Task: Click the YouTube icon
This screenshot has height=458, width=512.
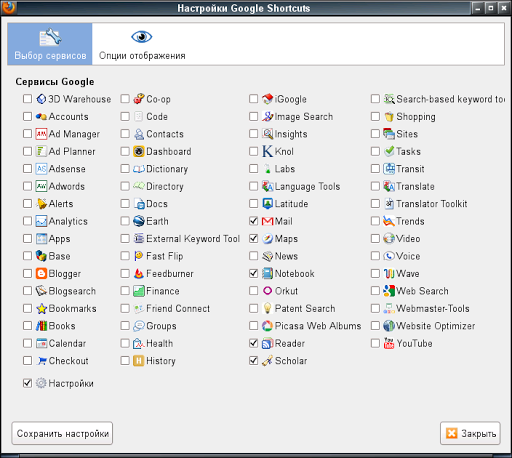Action: click(389, 343)
